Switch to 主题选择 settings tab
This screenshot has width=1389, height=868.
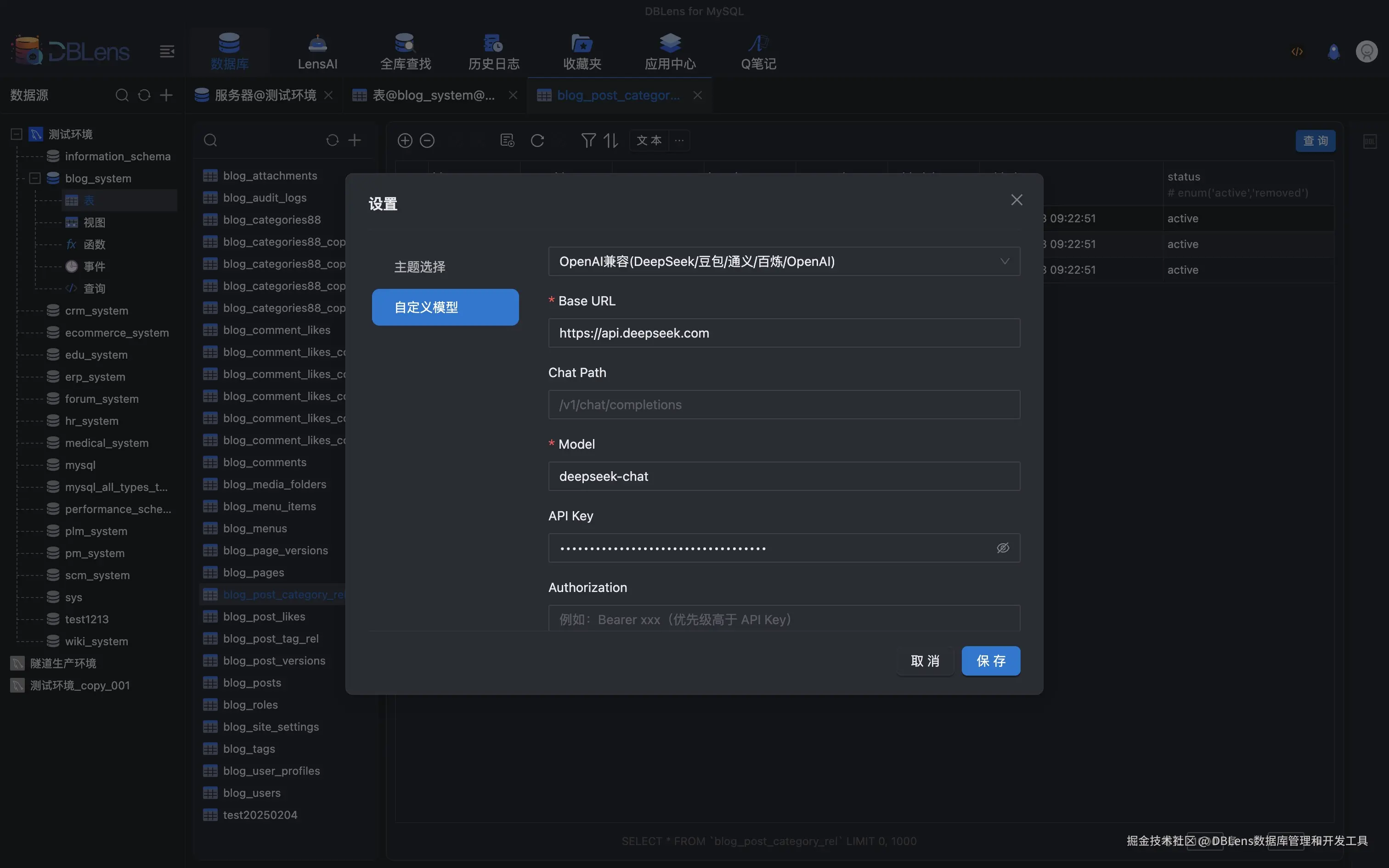(419, 267)
